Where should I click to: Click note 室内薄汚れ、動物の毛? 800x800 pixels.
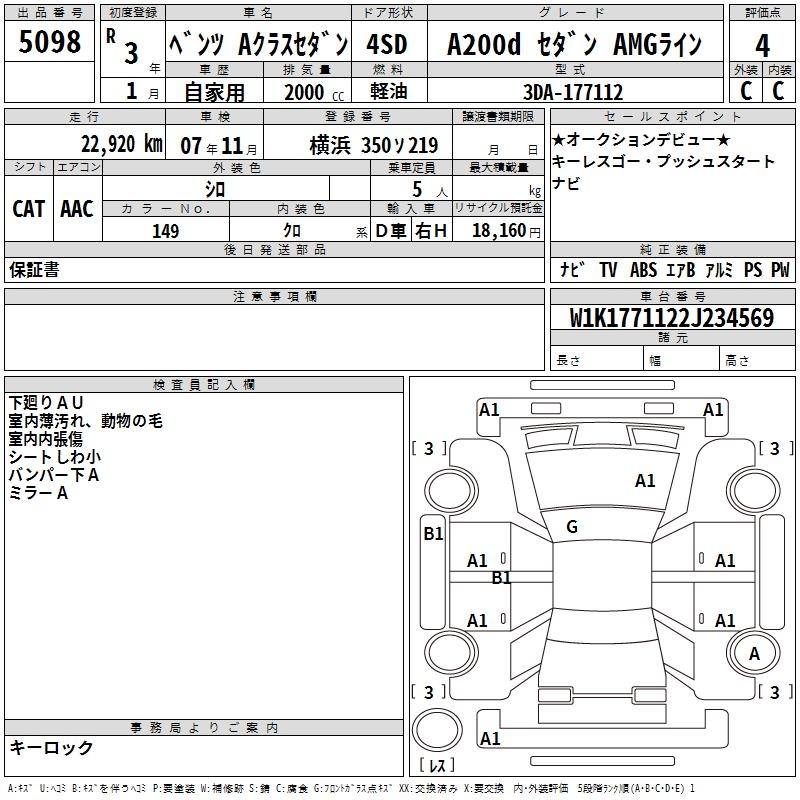[x=86, y=421]
